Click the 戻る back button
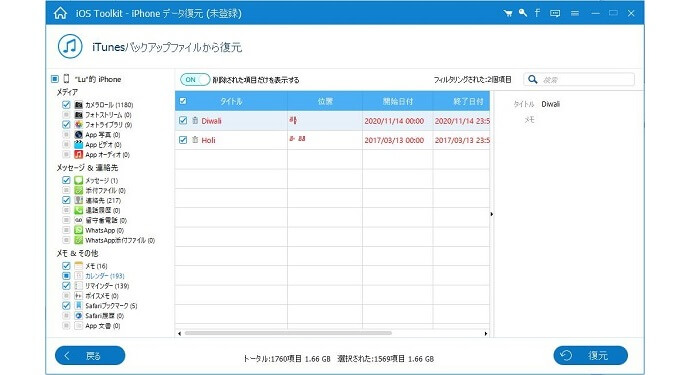 click(90, 355)
